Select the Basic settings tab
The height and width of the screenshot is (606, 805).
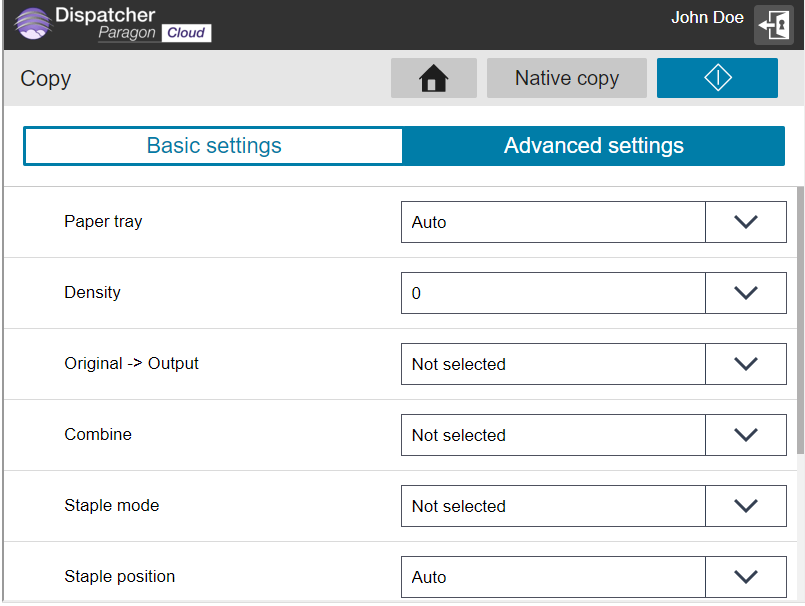213,145
